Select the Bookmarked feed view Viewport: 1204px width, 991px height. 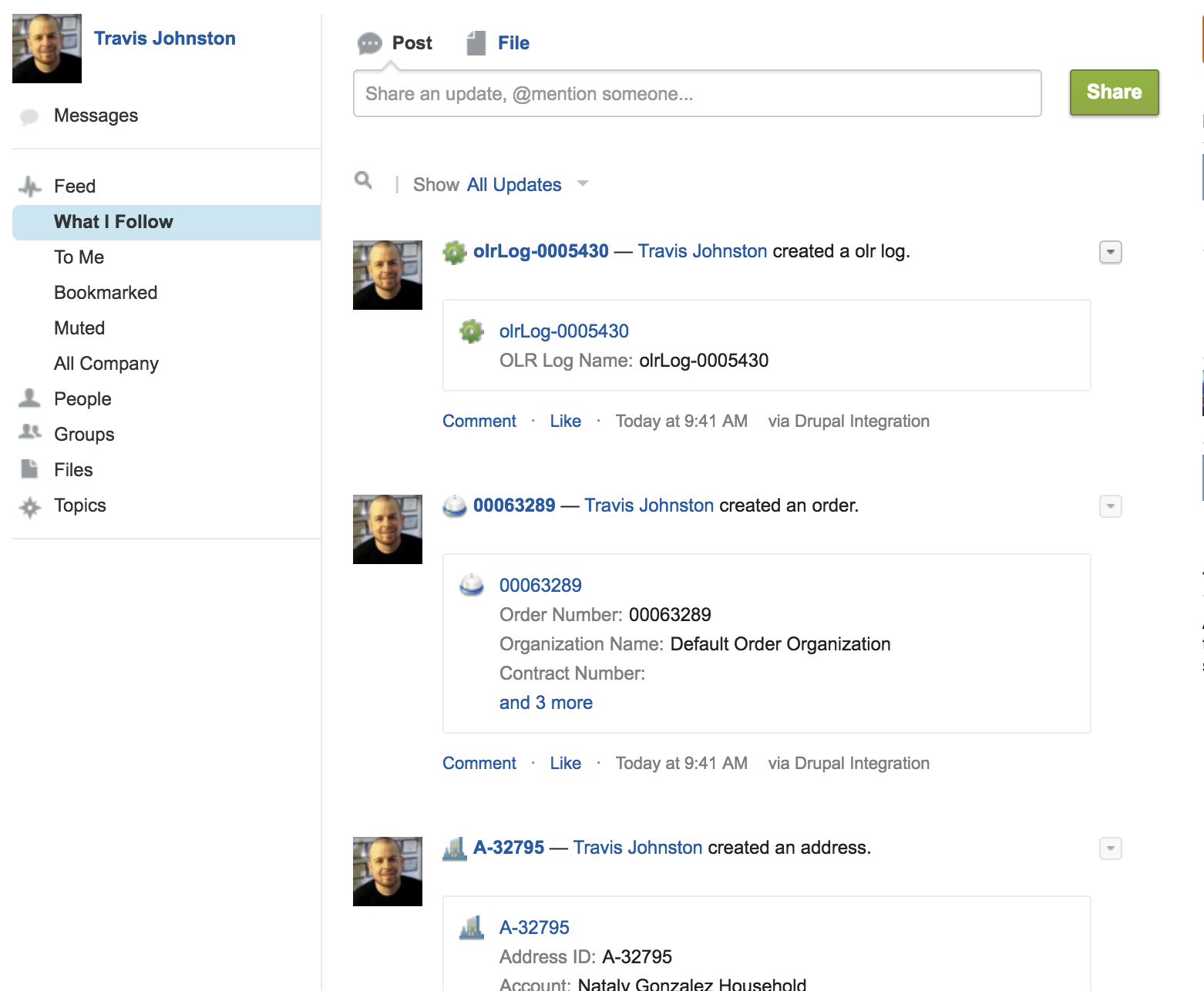click(x=106, y=292)
